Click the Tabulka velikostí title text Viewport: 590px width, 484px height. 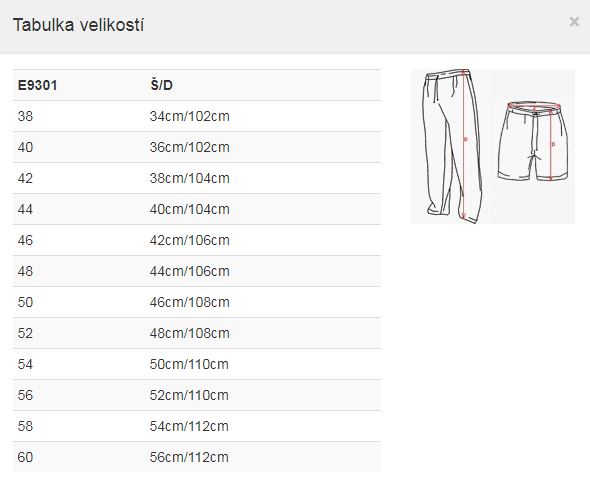(79, 25)
